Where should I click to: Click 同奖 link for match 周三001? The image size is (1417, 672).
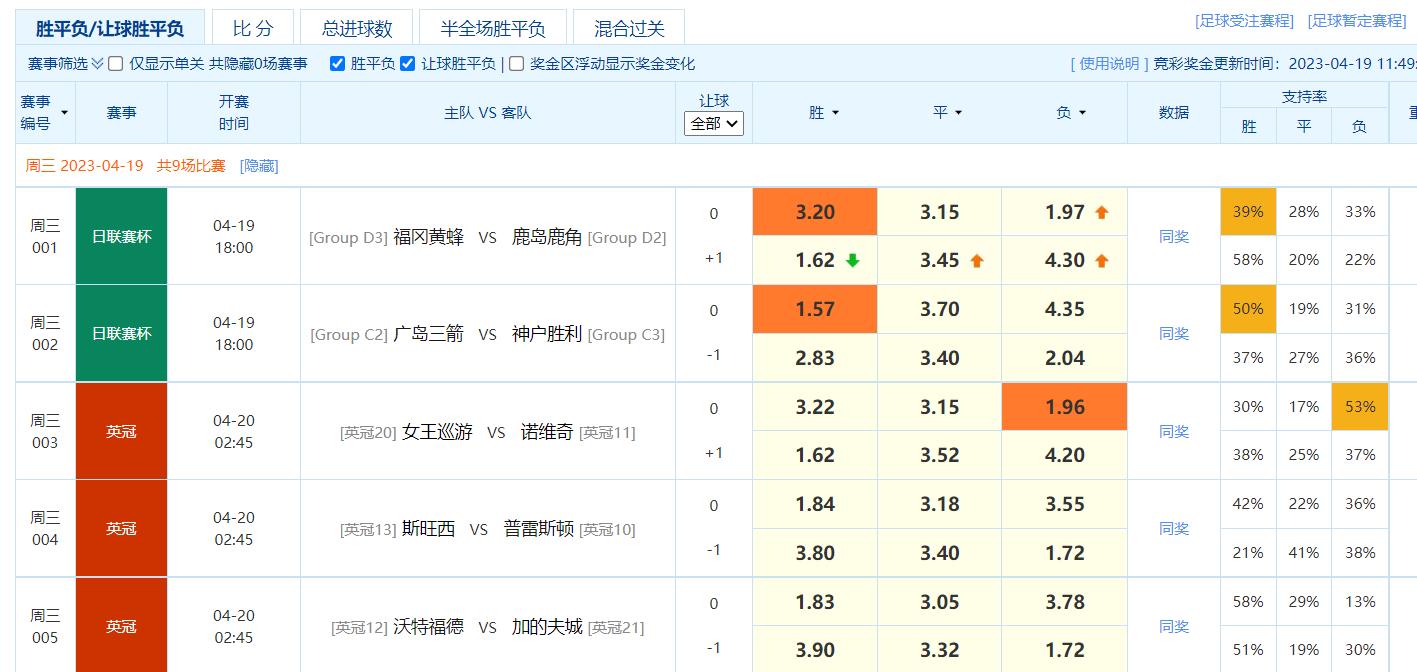(x=1173, y=236)
